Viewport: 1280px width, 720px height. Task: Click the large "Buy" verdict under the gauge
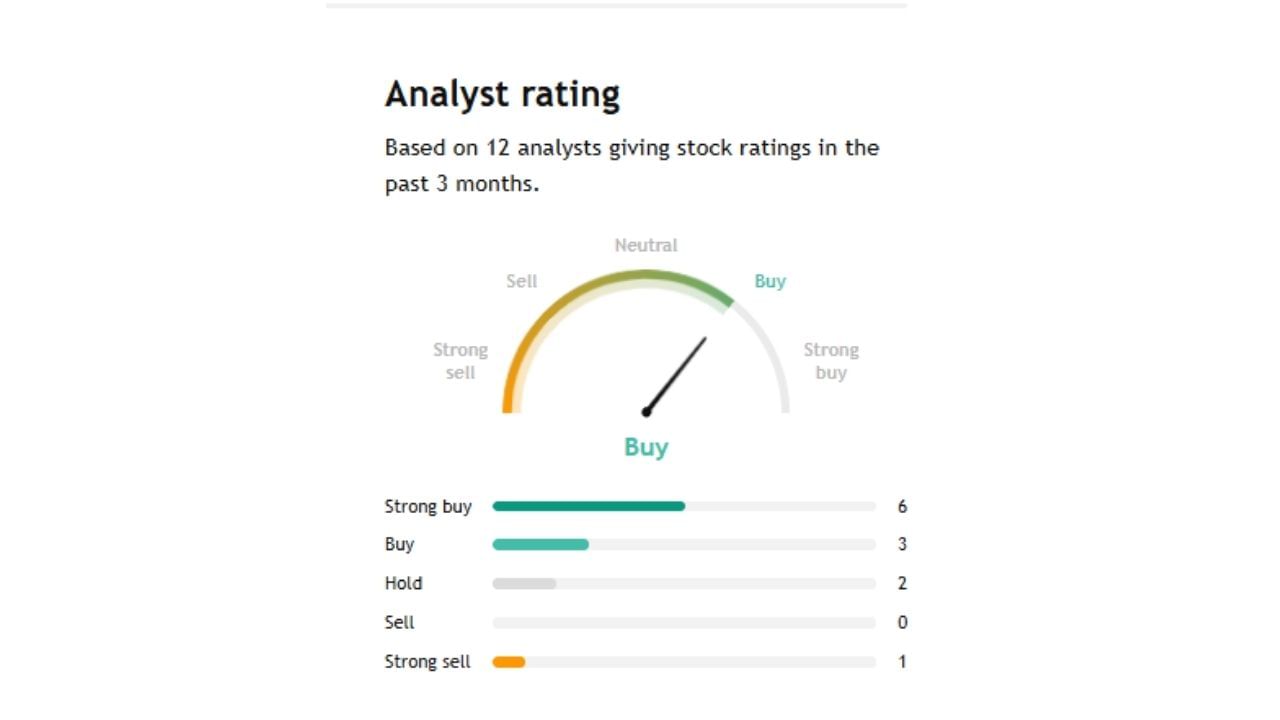coord(646,447)
